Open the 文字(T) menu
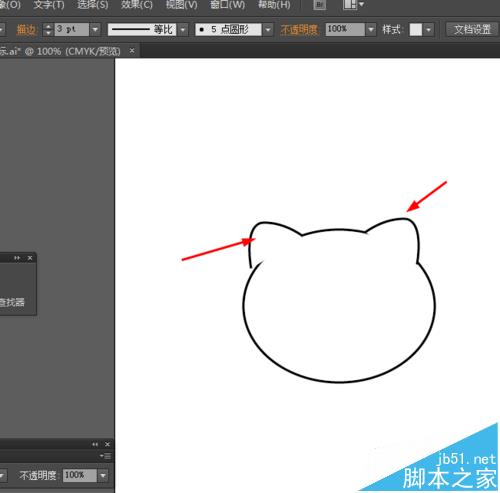 click(x=49, y=5)
